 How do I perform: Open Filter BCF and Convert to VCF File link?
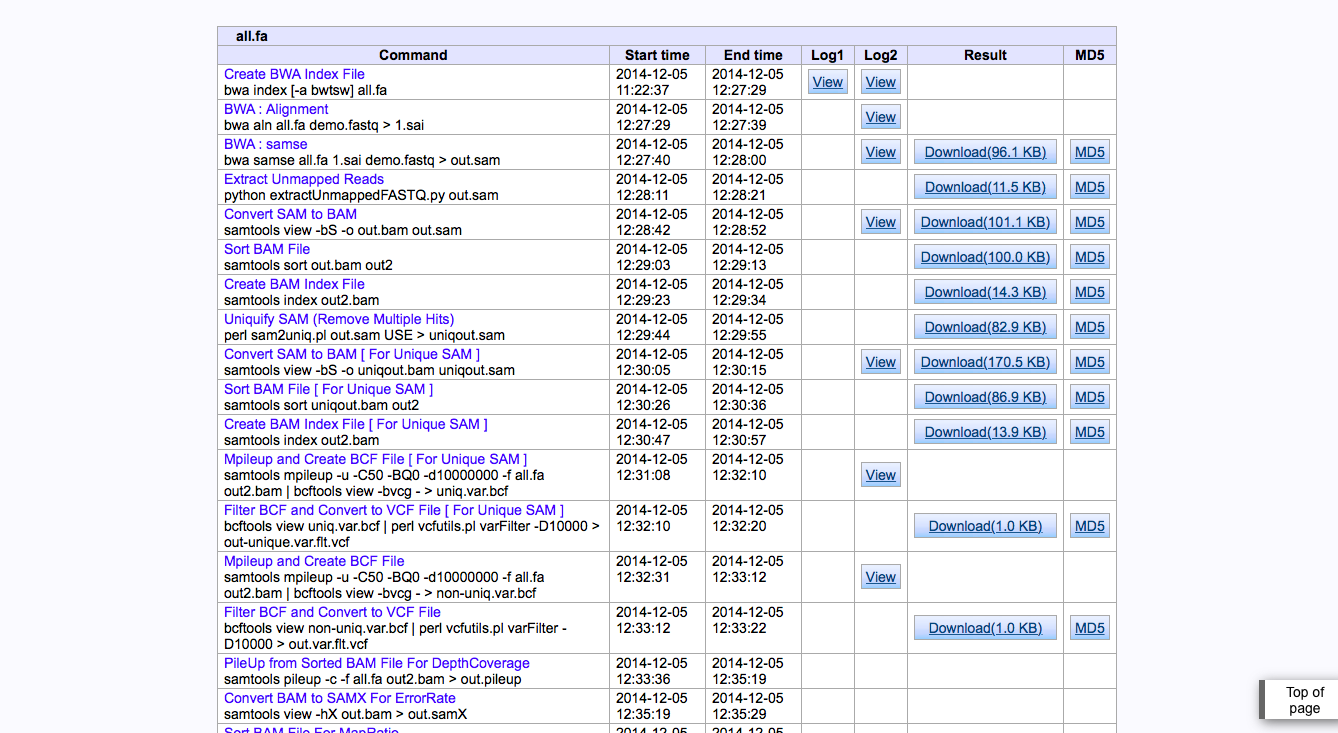332,612
